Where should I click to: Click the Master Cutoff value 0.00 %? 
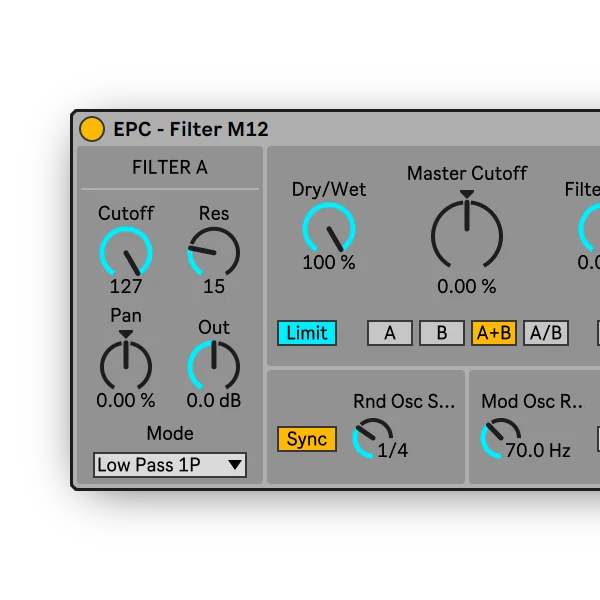tap(467, 286)
